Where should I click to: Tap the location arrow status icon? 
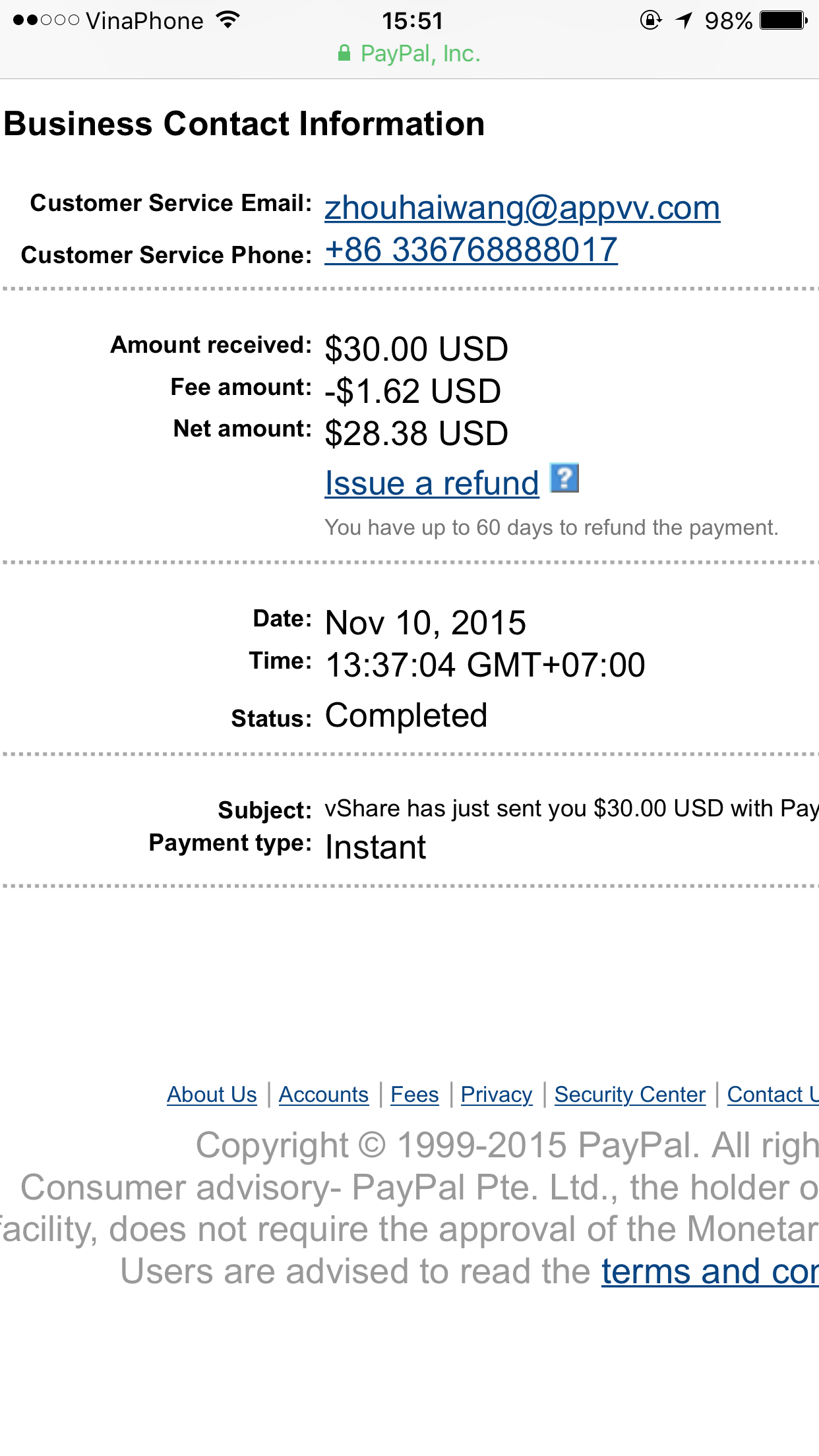tap(684, 20)
